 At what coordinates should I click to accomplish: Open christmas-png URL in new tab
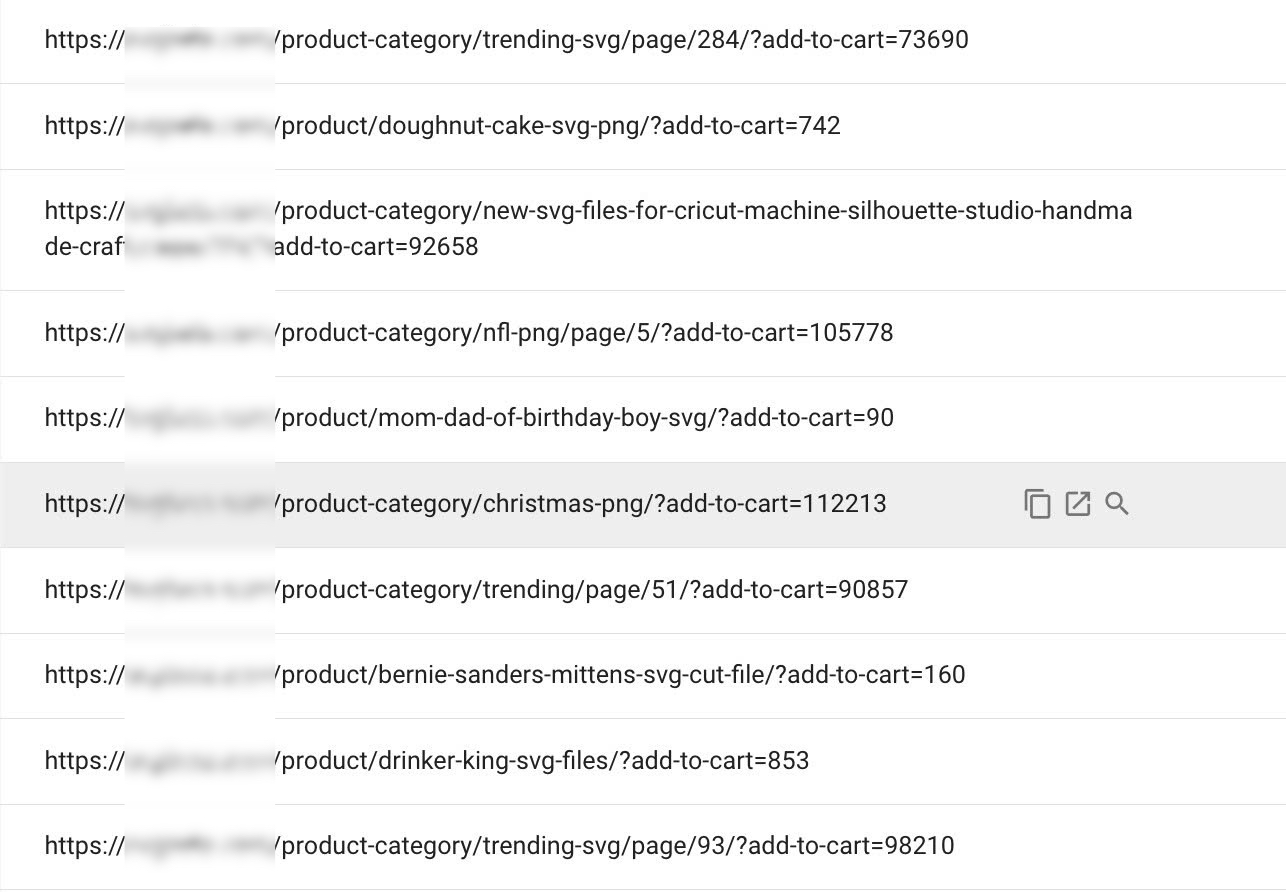click(1077, 504)
